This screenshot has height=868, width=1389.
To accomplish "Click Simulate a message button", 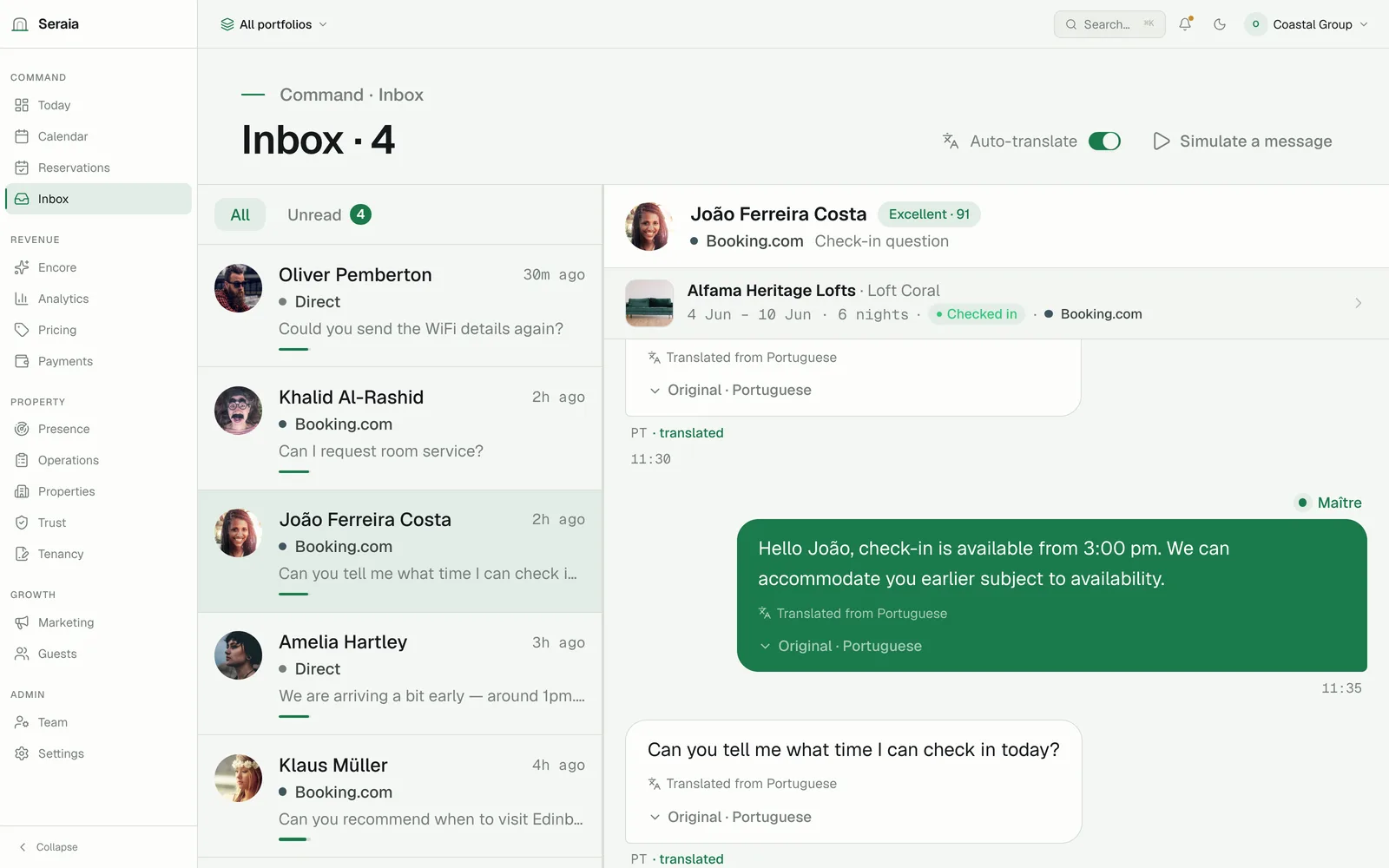I will 1241,141.
